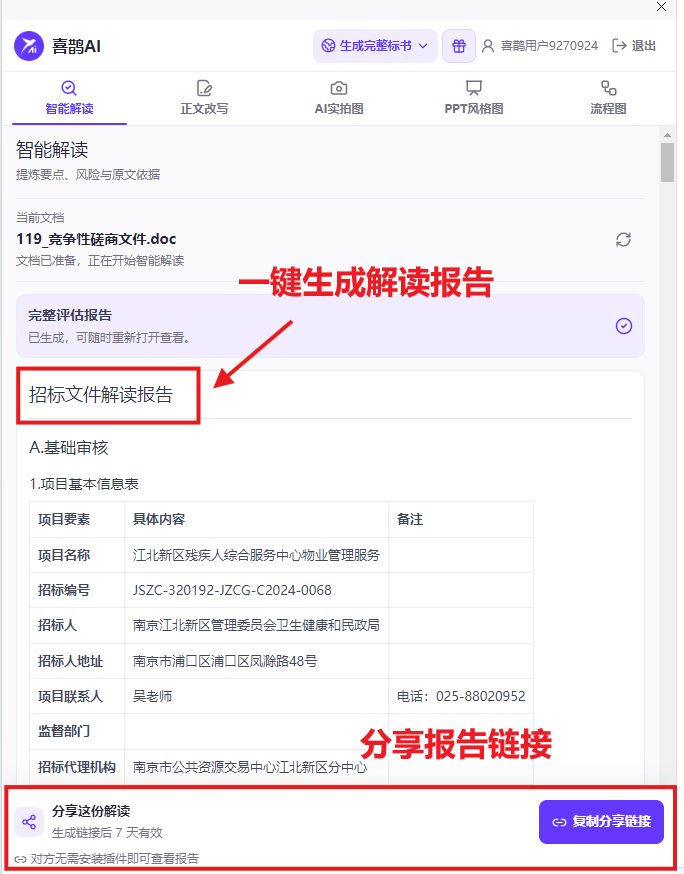Switch to the AI实拍图 tab
Image resolution: width=684 pixels, height=874 pixels.
[x=339, y=98]
